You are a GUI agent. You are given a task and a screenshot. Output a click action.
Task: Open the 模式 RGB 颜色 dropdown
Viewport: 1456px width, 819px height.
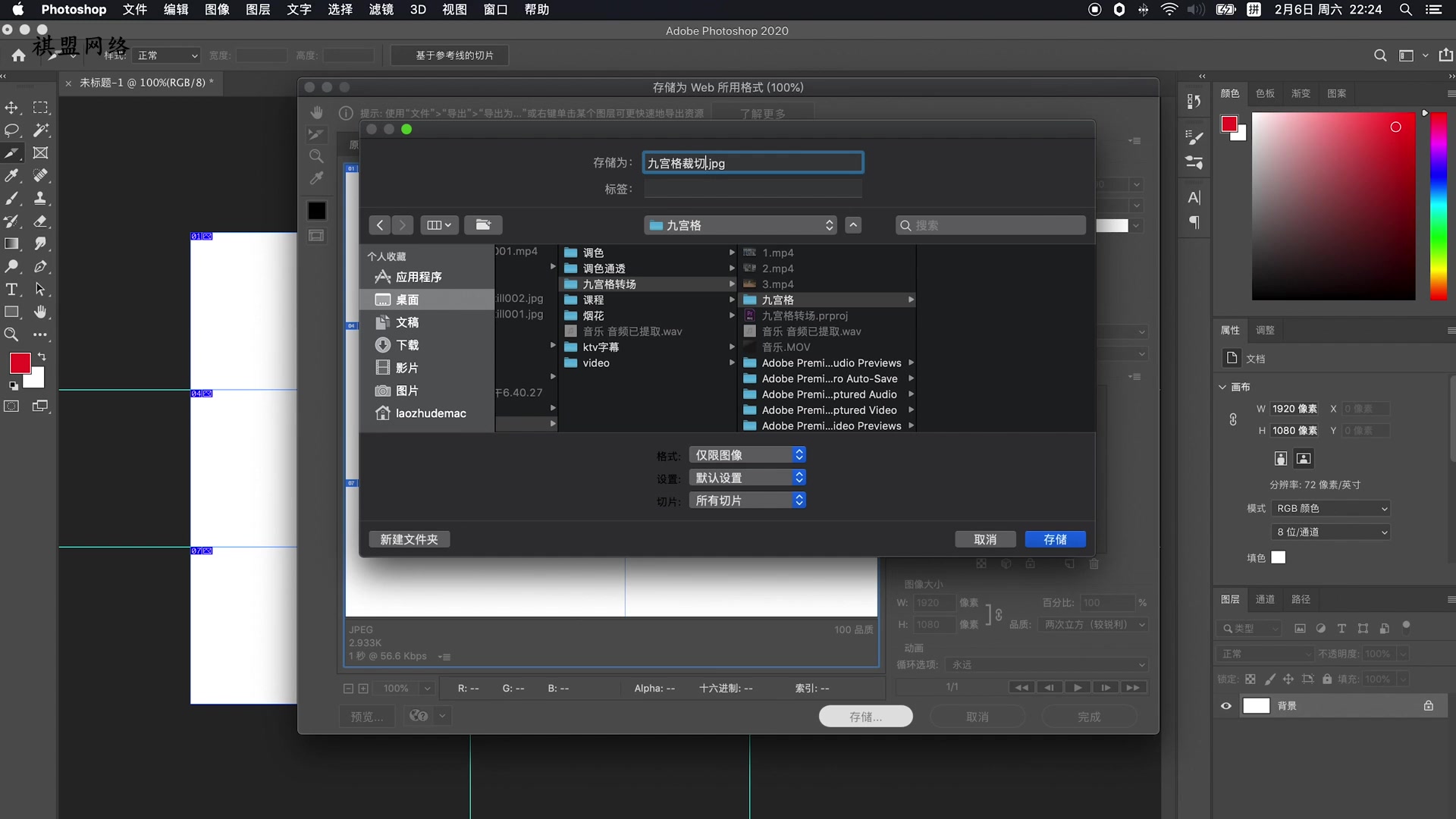tap(1331, 509)
